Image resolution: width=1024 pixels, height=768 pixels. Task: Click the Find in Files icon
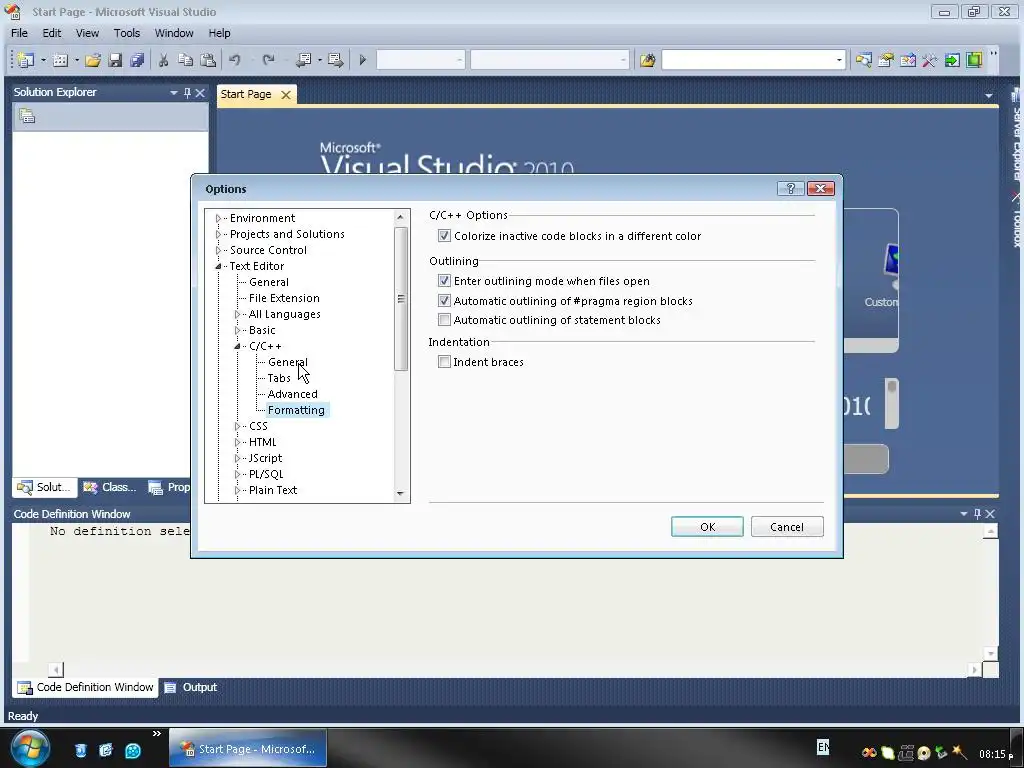647,60
